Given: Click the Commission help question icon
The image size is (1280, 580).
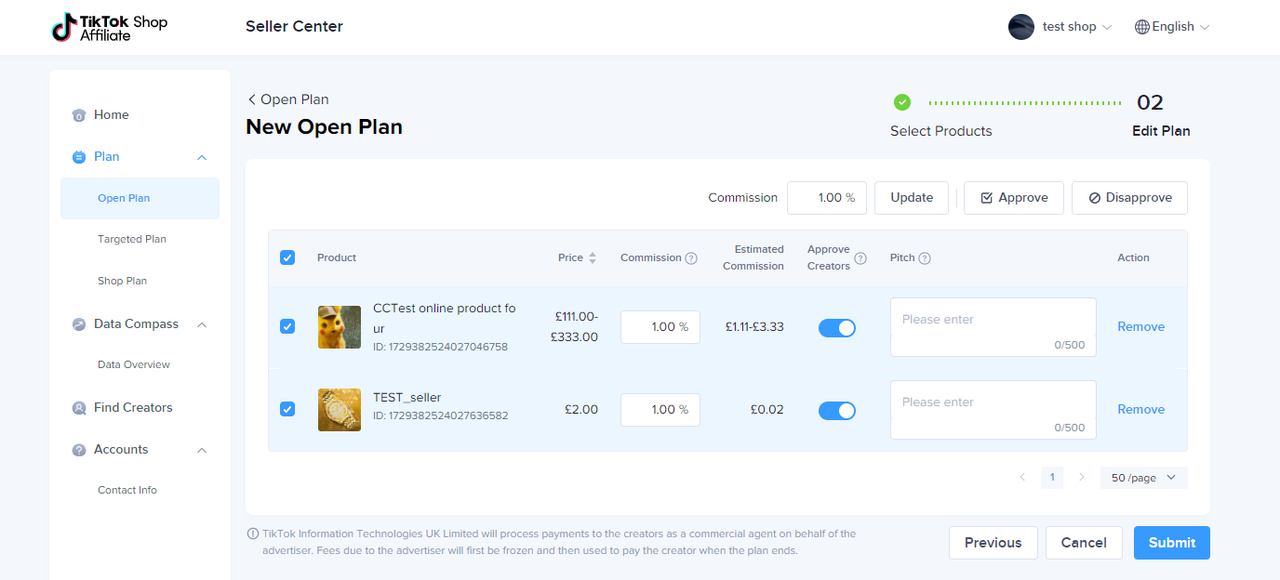Looking at the screenshot, I should (x=691, y=258).
